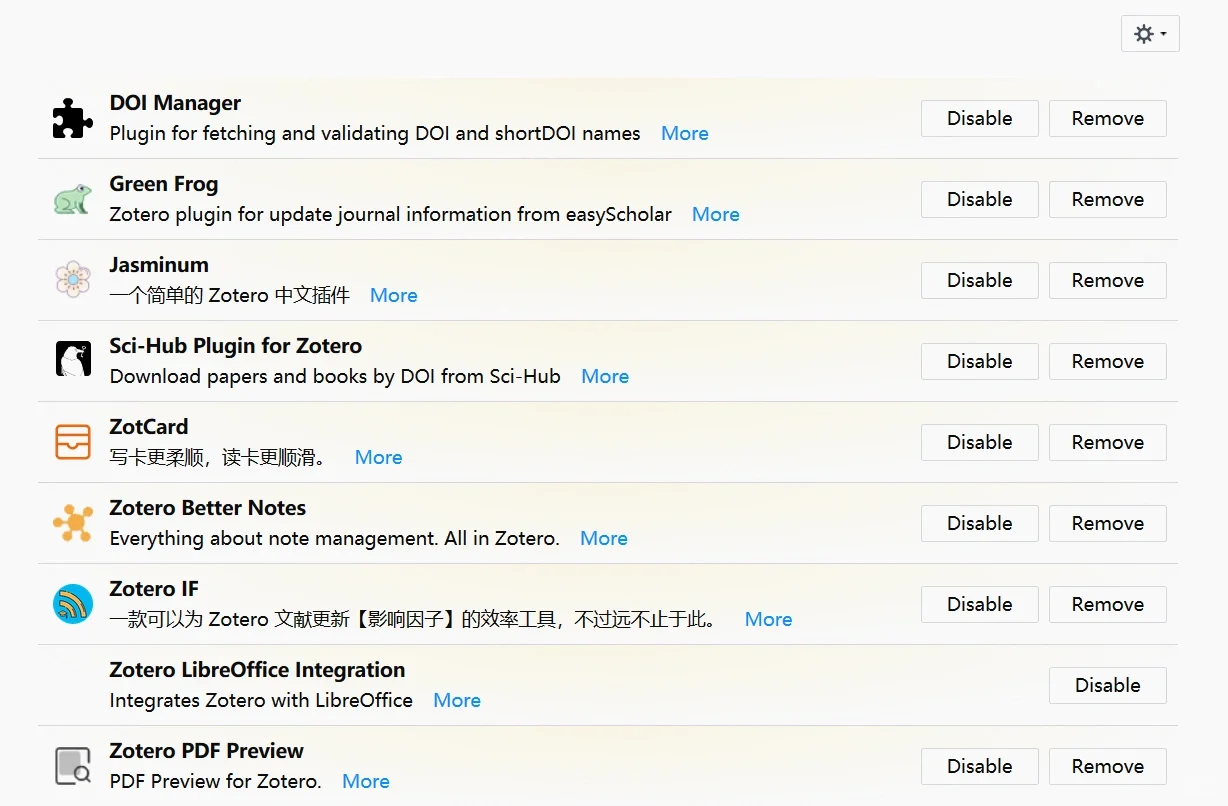Open More link for Zotero Better Notes
1228x806 pixels.
click(x=604, y=538)
